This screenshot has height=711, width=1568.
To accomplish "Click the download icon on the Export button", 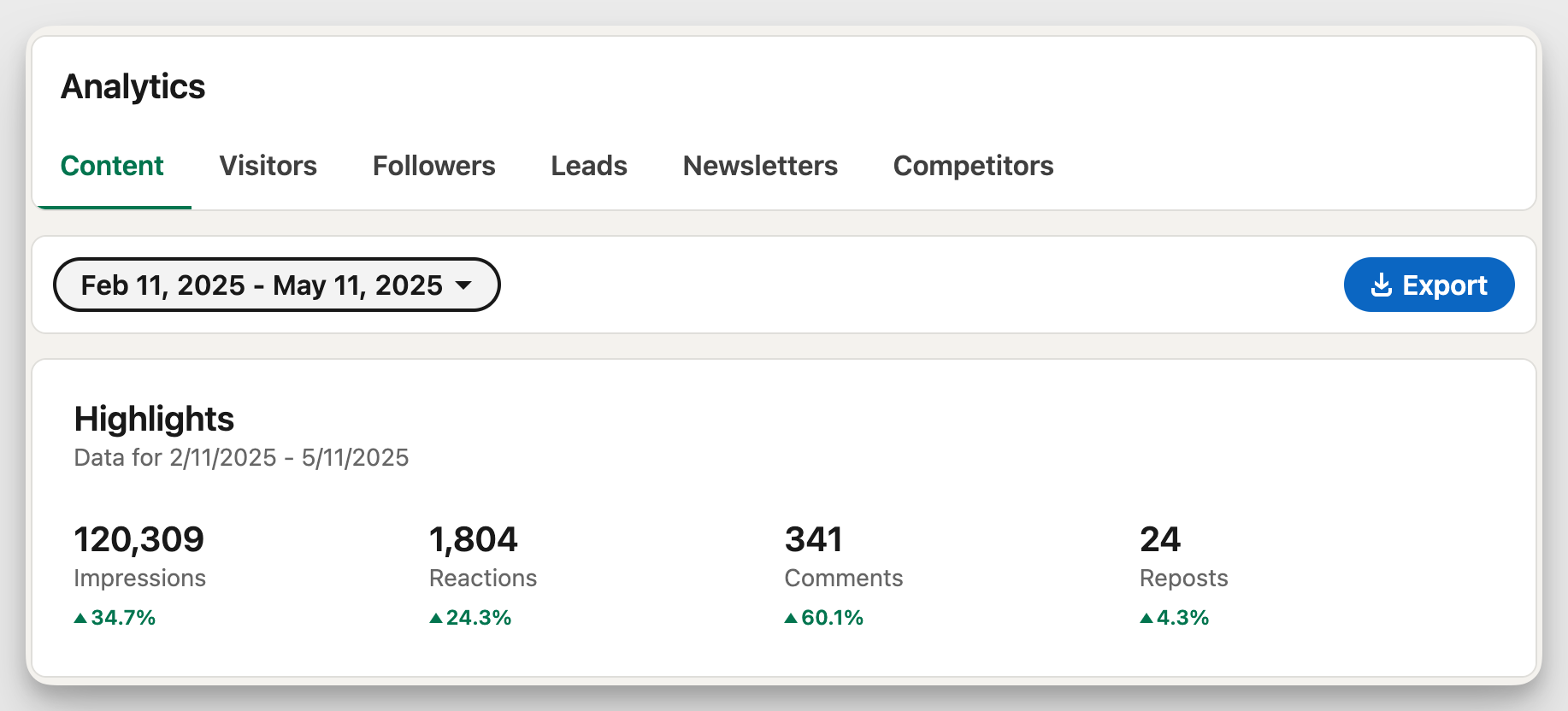I will tap(1382, 285).
